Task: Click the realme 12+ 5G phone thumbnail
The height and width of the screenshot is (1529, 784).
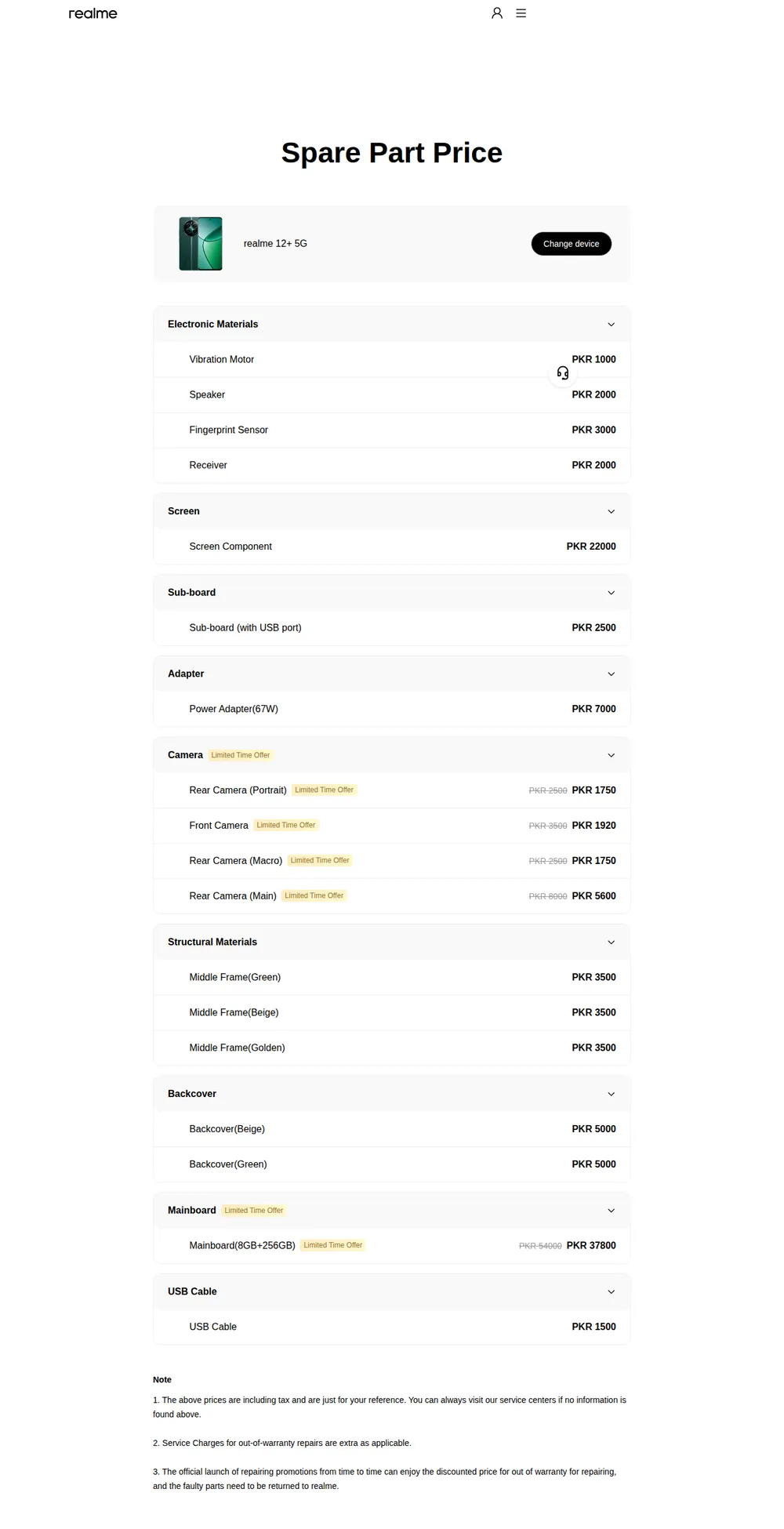Action: 201,244
